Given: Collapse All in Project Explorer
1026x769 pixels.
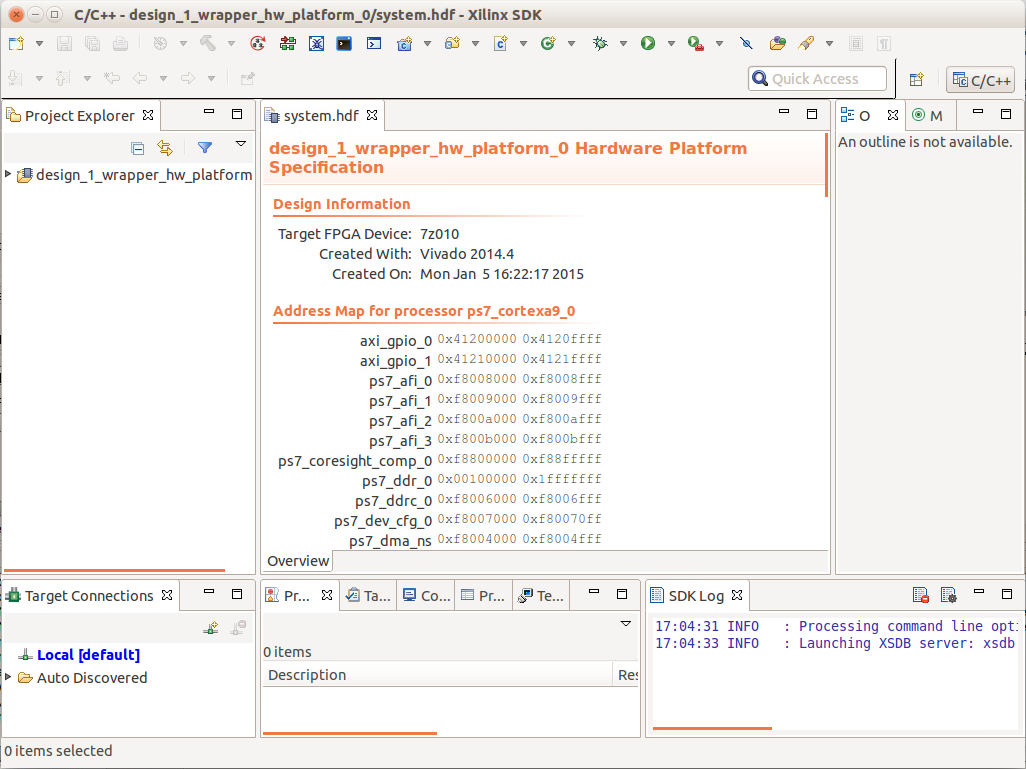Looking at the screenshot, I should point(137,149).
